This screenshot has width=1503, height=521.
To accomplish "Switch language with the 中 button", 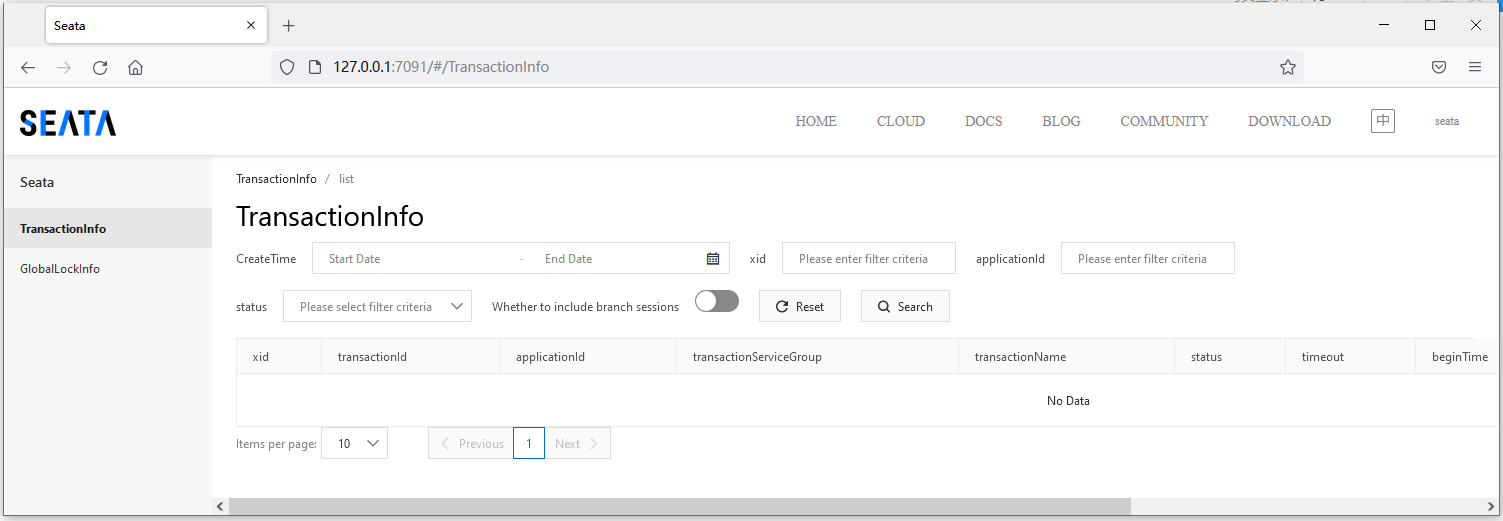I will pos(1383,121).
